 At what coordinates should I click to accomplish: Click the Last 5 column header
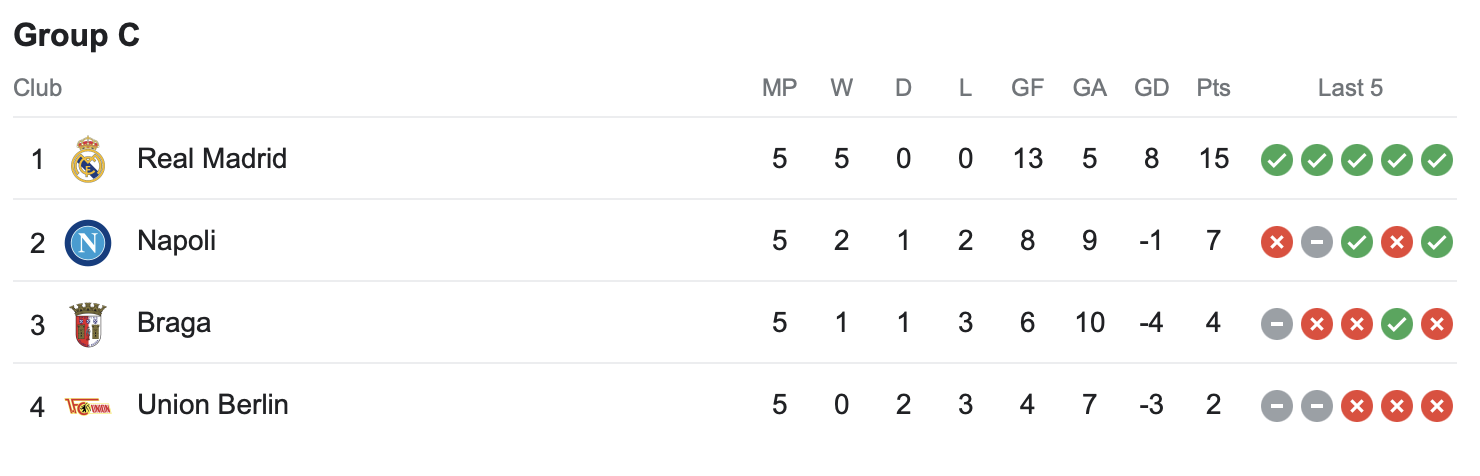[x=1350, y=88]
